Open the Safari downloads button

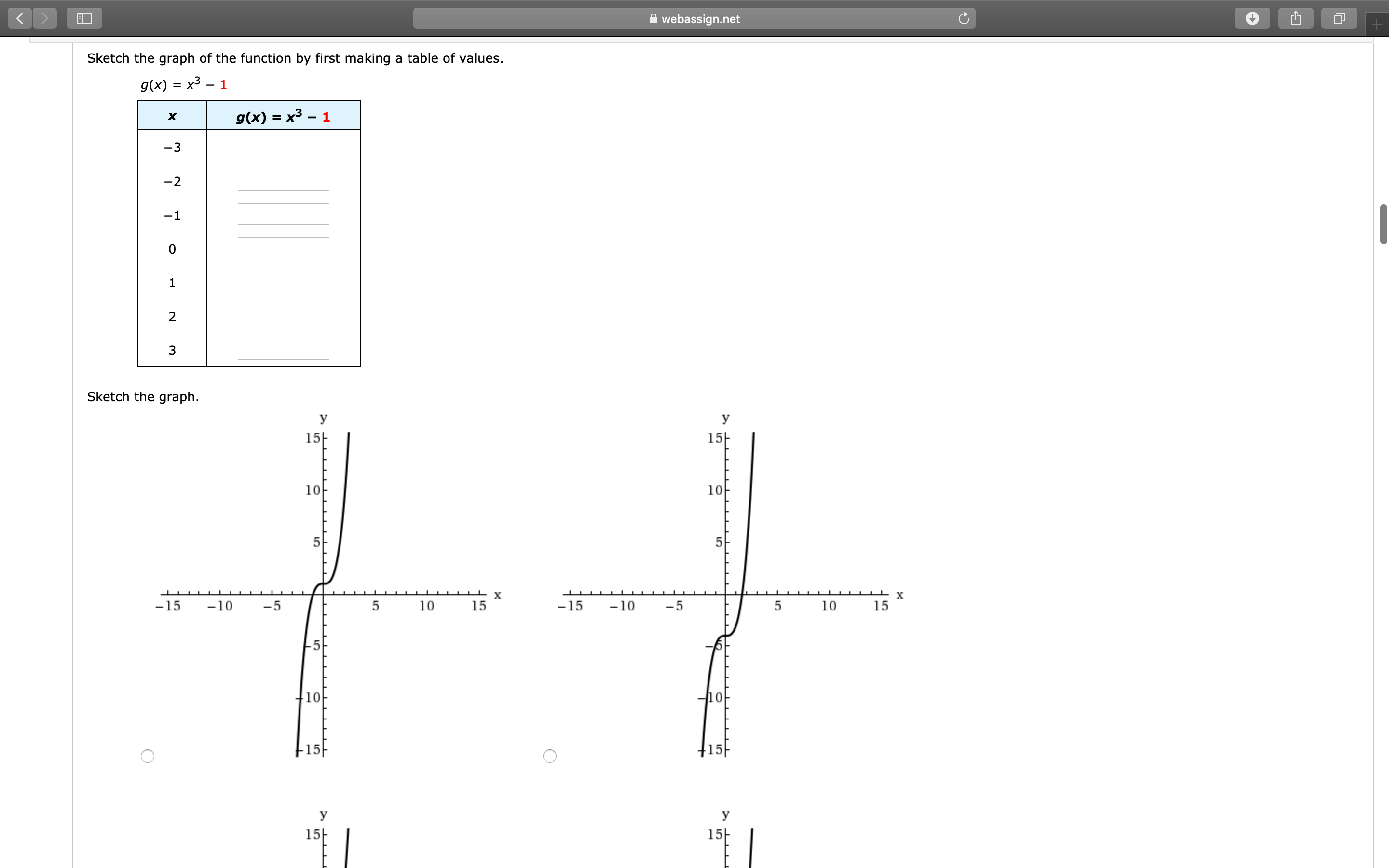1252,18
